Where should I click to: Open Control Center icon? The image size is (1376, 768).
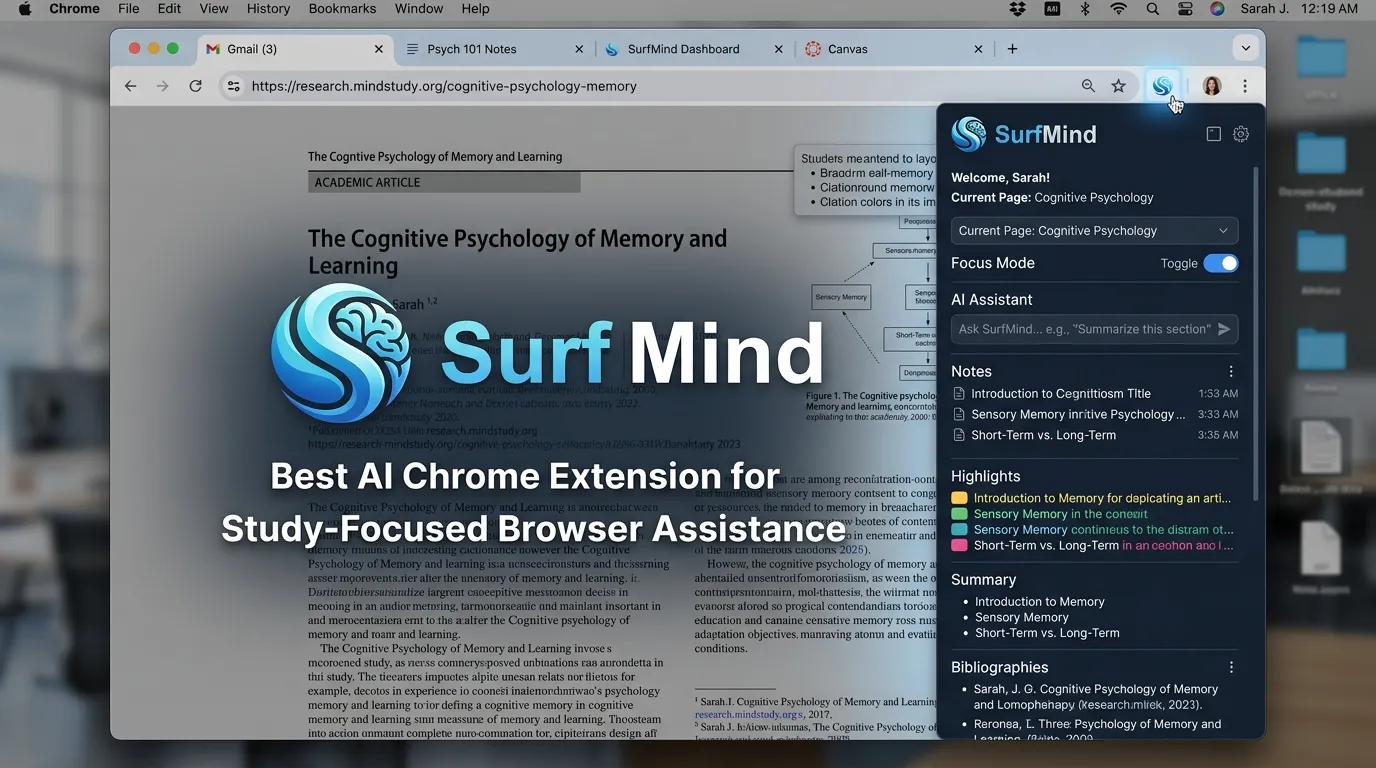(1185, 9)
